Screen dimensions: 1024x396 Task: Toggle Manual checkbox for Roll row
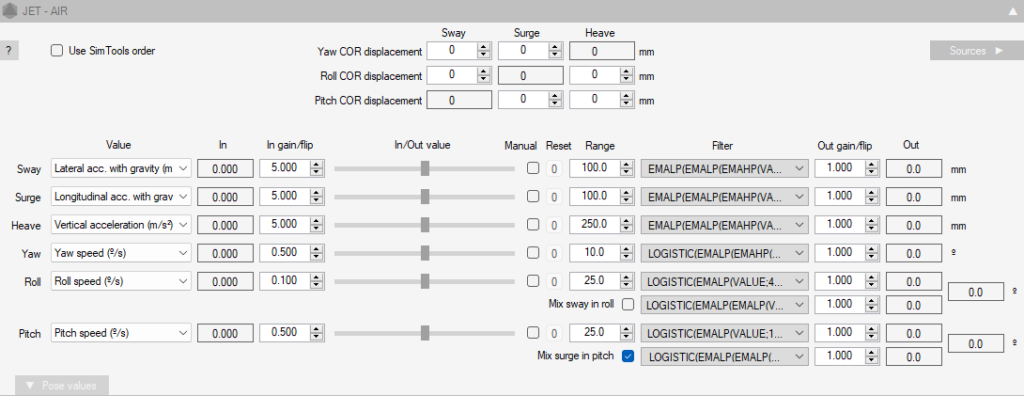(533, 280)
